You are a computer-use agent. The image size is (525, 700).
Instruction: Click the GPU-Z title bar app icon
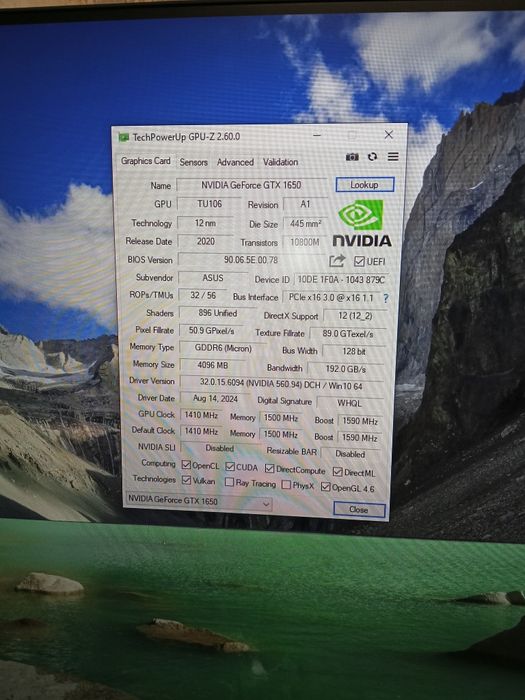[x=124, y=137]
